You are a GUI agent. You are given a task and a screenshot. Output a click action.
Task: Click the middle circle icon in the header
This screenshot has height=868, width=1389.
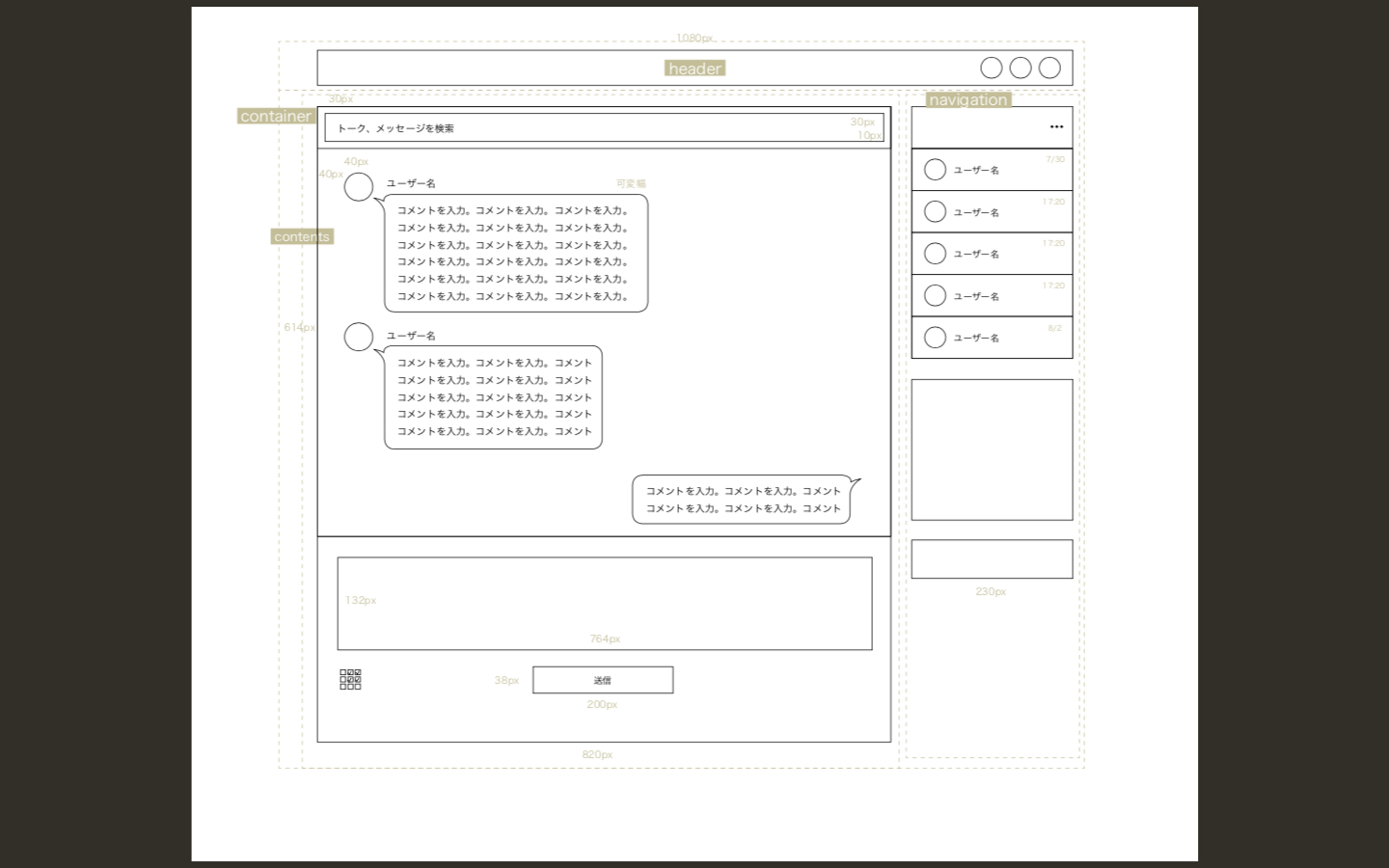(1021, 68)
